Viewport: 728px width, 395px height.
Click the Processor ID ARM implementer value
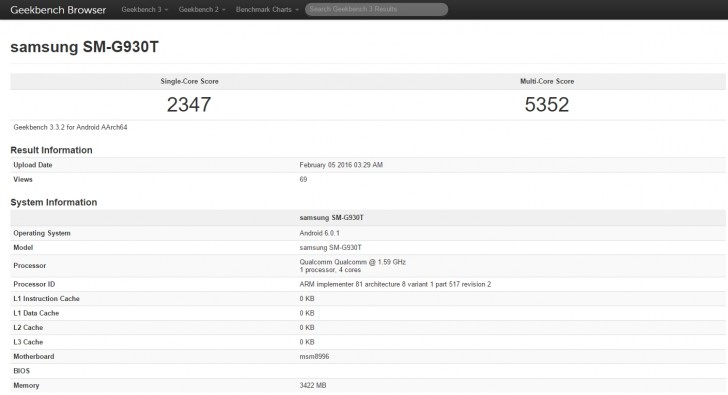(395, 284)
